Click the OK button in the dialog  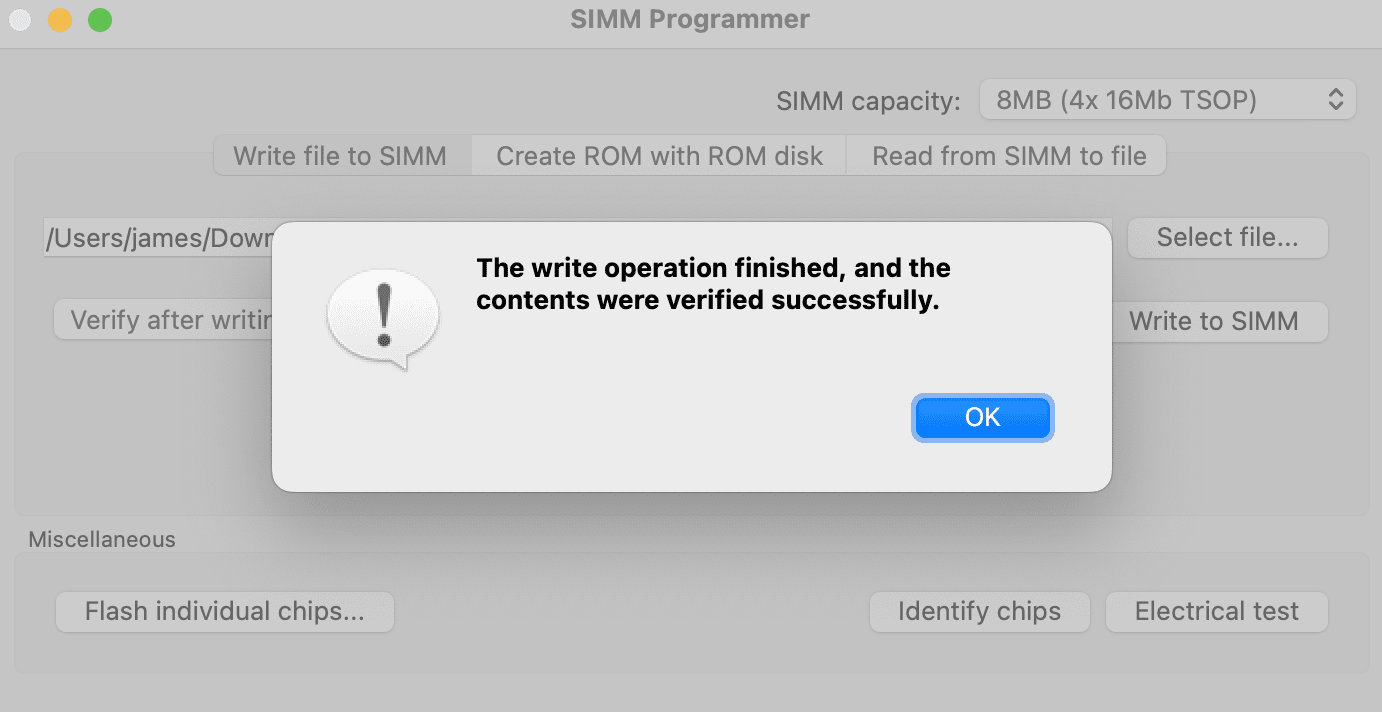[x=982, y=418]
